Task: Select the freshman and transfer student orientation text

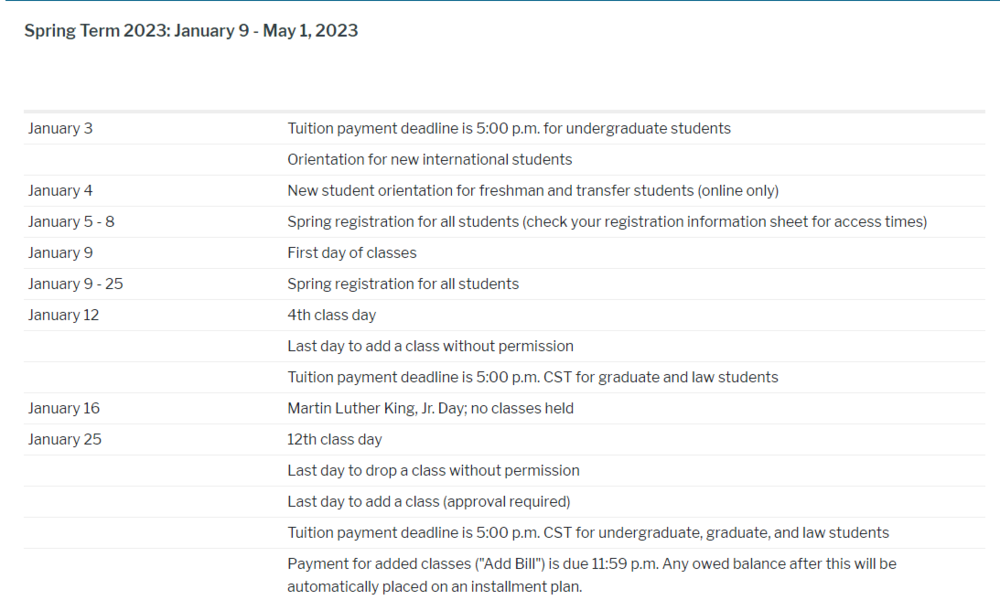Action: (532, 190)
